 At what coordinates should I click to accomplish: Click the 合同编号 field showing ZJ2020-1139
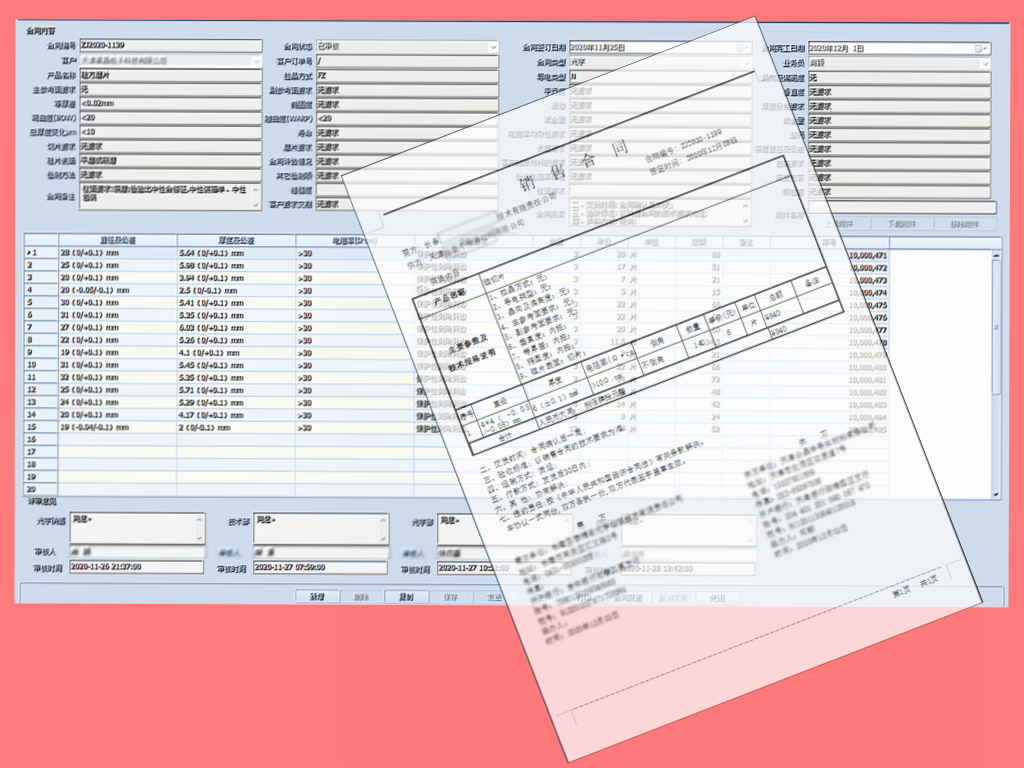point(170,46)
